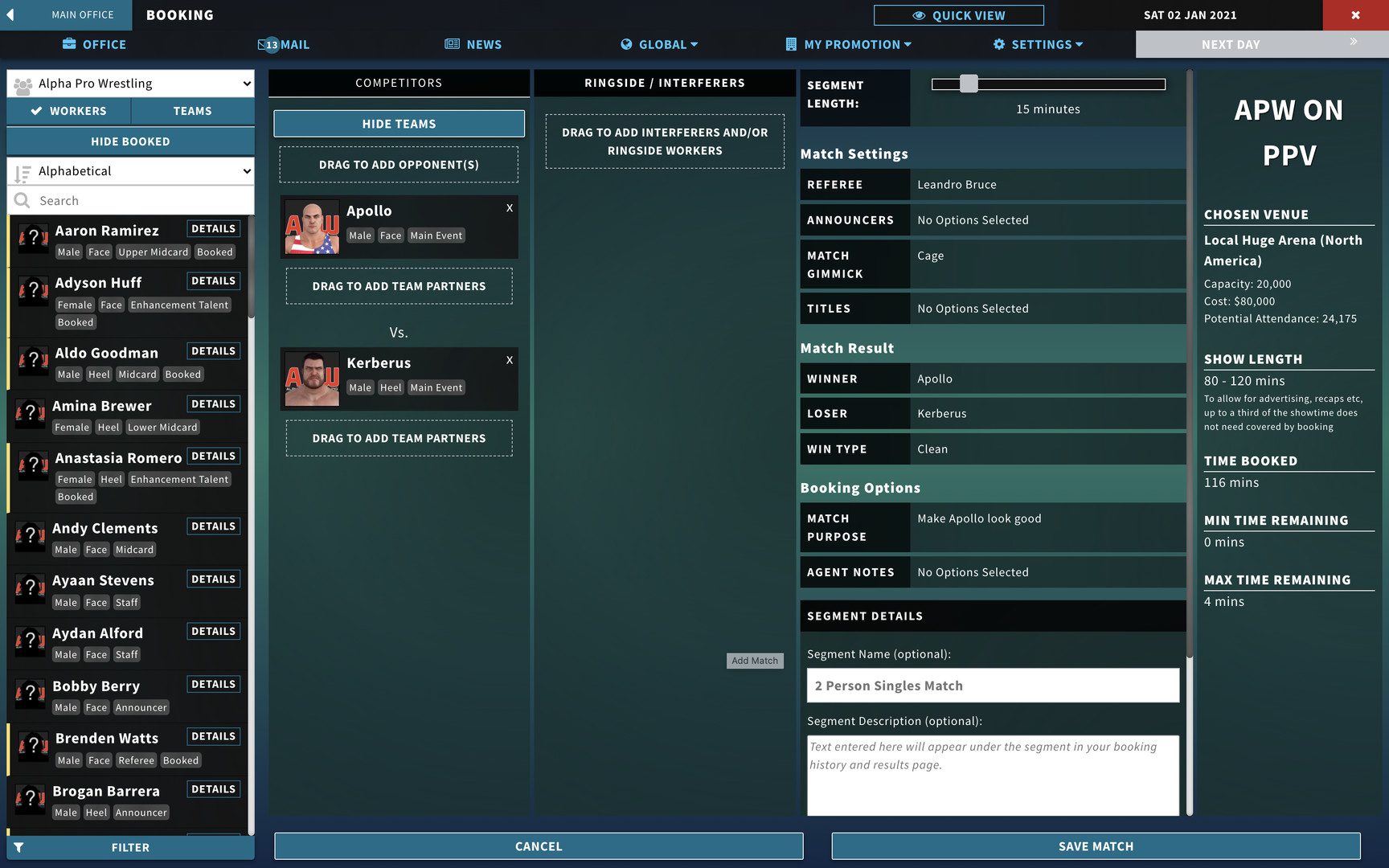Click the Filter icon at bottom left
Image resolution: width=1389 pixels, height=868 pixels.
[18, 846]
